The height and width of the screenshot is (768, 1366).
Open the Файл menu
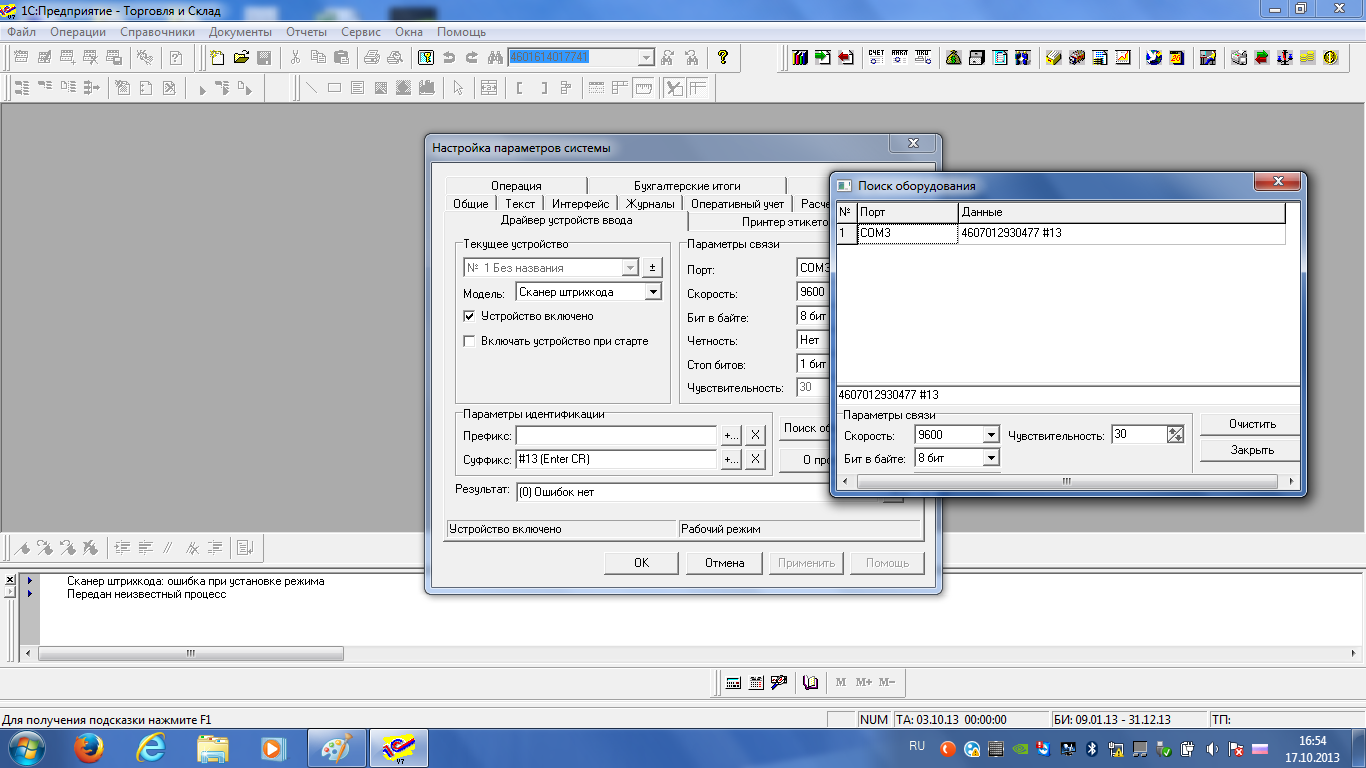[21, 32]
